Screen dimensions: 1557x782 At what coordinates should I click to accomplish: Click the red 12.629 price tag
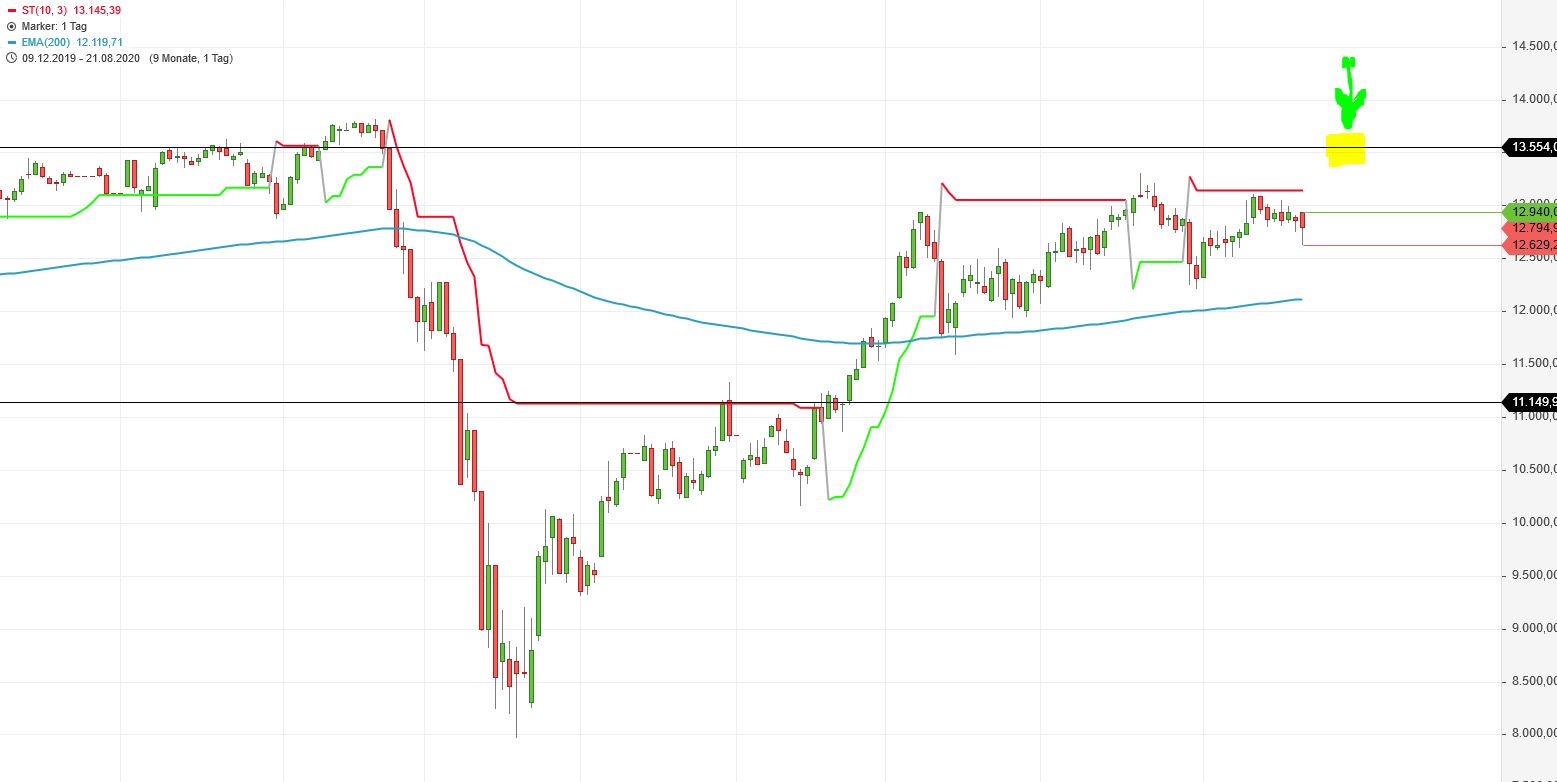1532,245
